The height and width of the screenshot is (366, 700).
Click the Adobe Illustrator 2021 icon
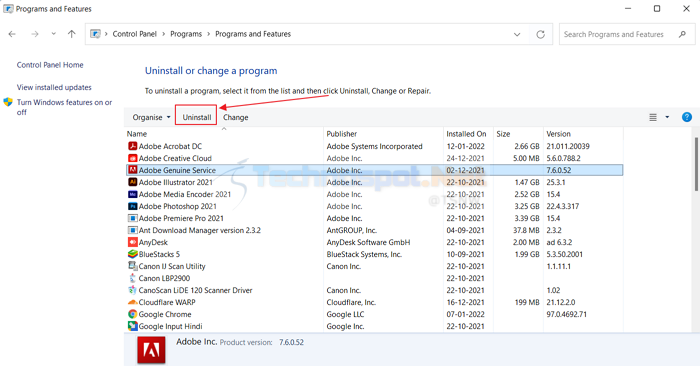tap(132, 182)
